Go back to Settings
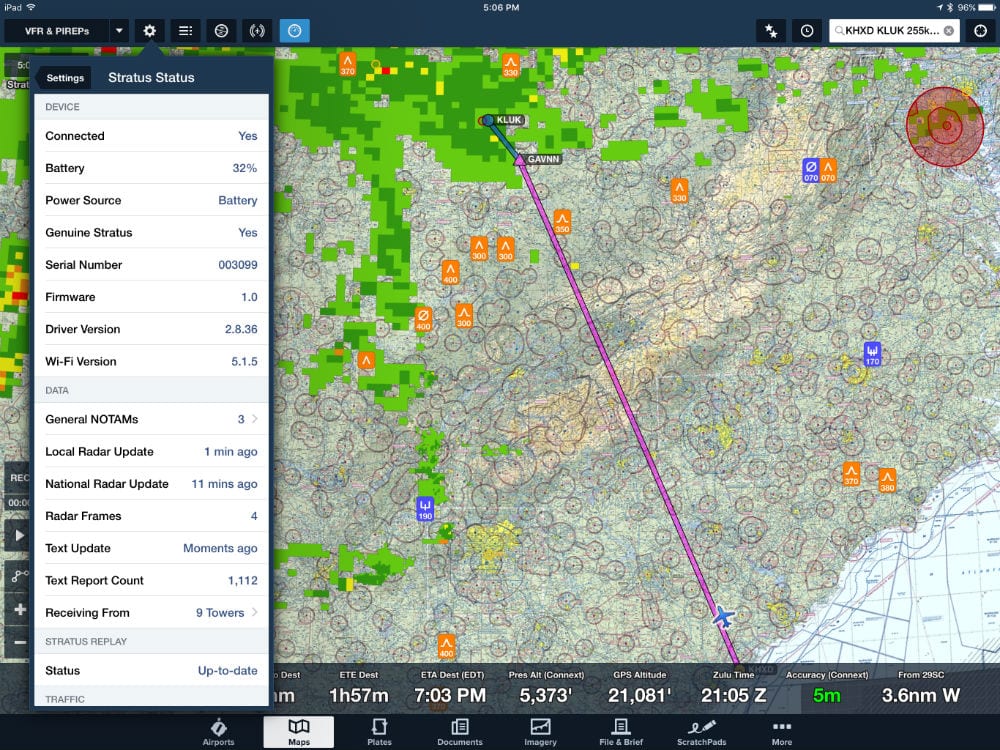The image size is (1000, 750). (x=63, y=78)
